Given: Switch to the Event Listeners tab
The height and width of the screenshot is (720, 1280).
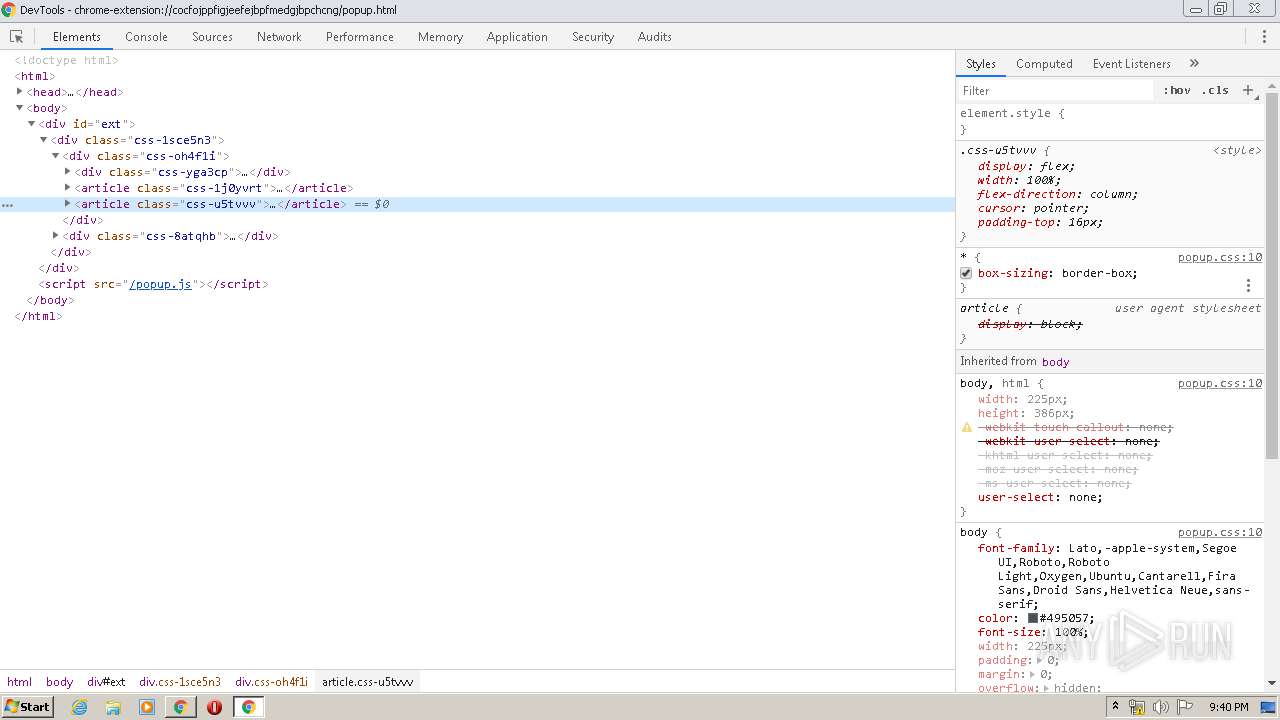Looking at the screenshot, I should (1131, 63).
